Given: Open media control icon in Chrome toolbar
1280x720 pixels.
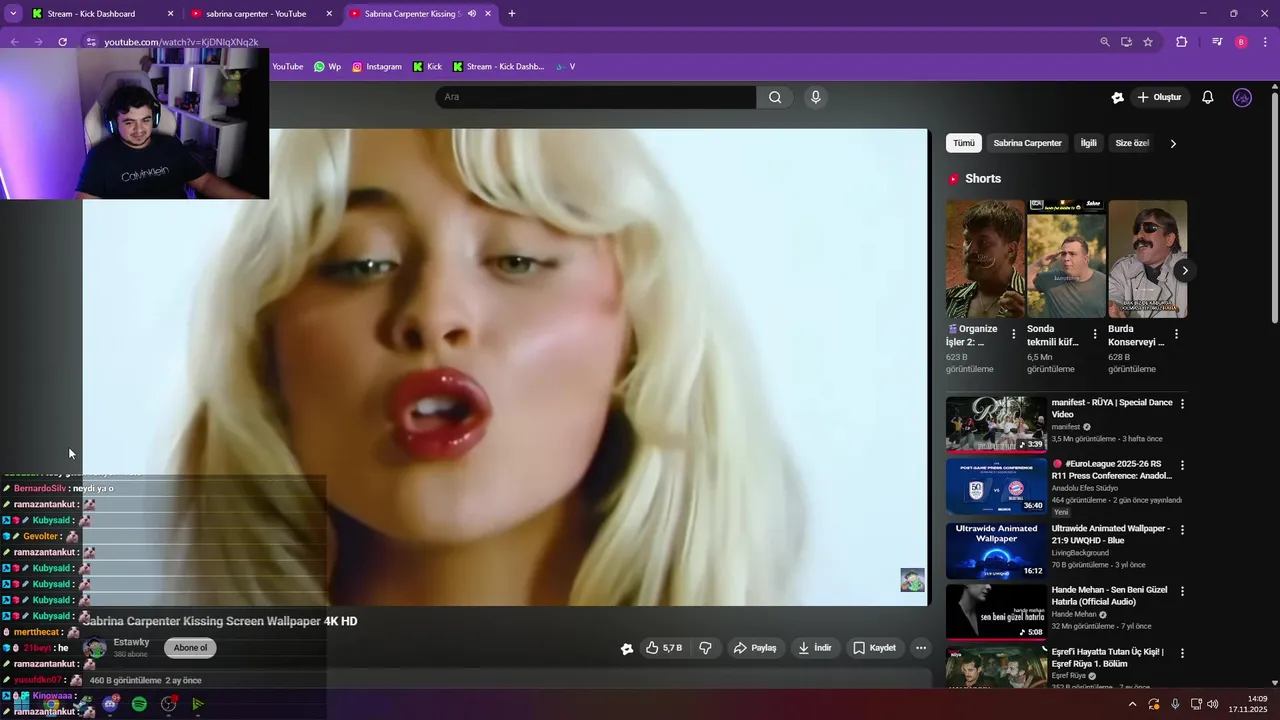Looking at the screenshot, I should (1217, 42).
